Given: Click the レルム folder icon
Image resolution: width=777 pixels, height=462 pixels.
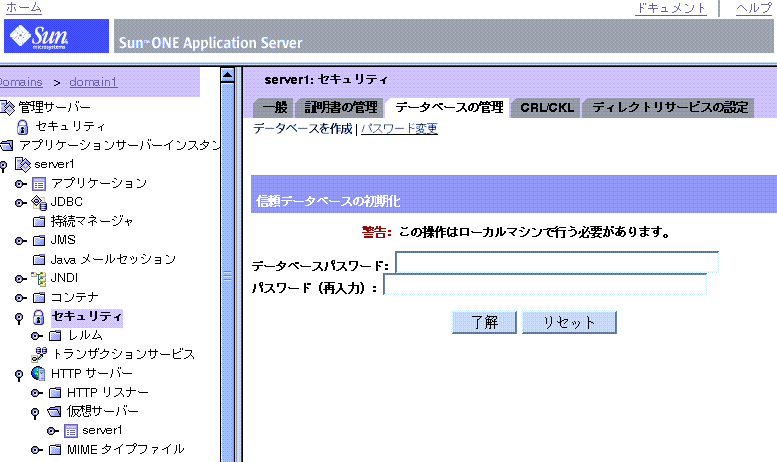Looking at the screenshot, I should tap(55, 336).
